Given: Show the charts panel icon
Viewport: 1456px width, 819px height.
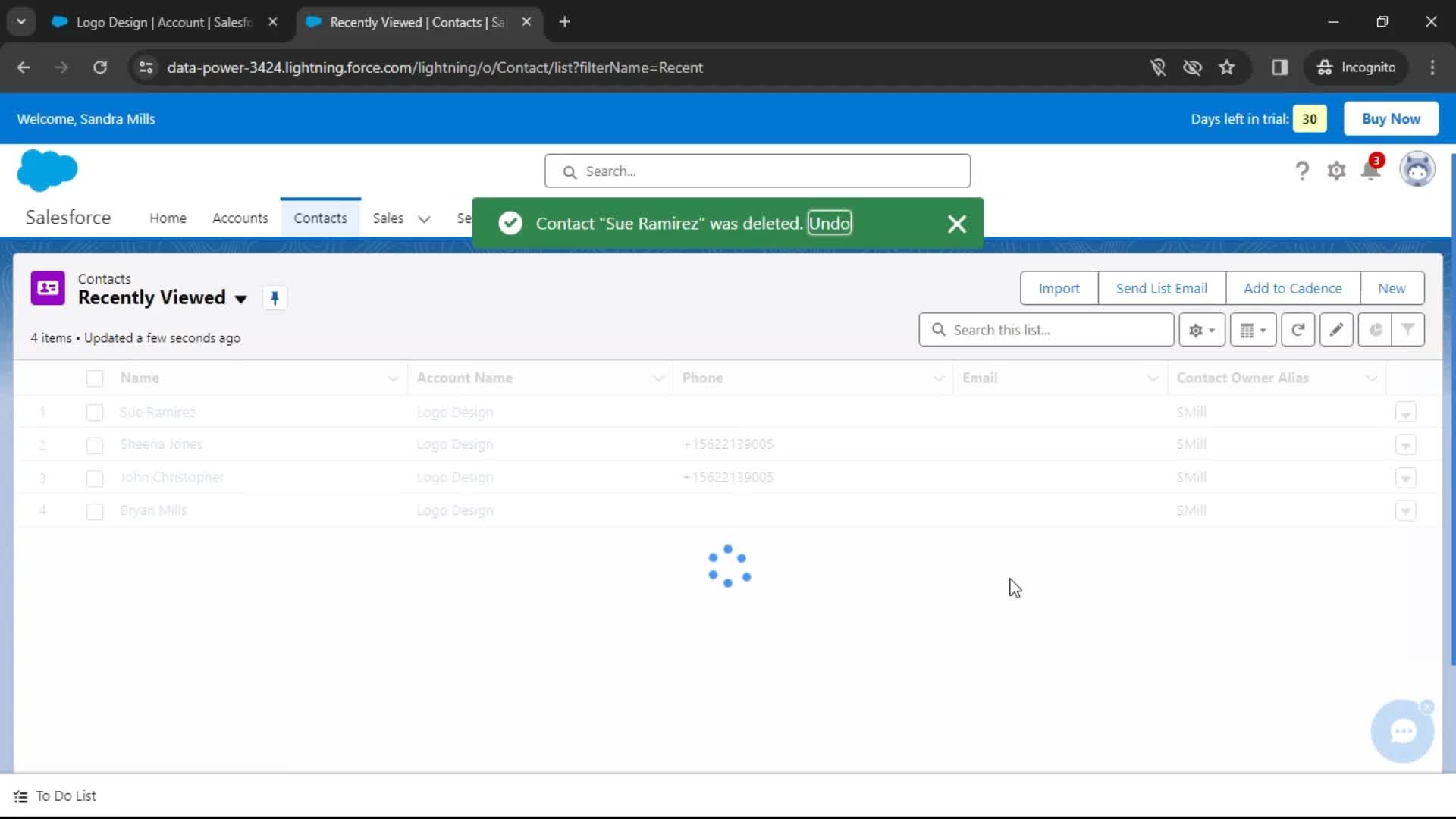Looking at the screenshot, I should coord(1375,330).
